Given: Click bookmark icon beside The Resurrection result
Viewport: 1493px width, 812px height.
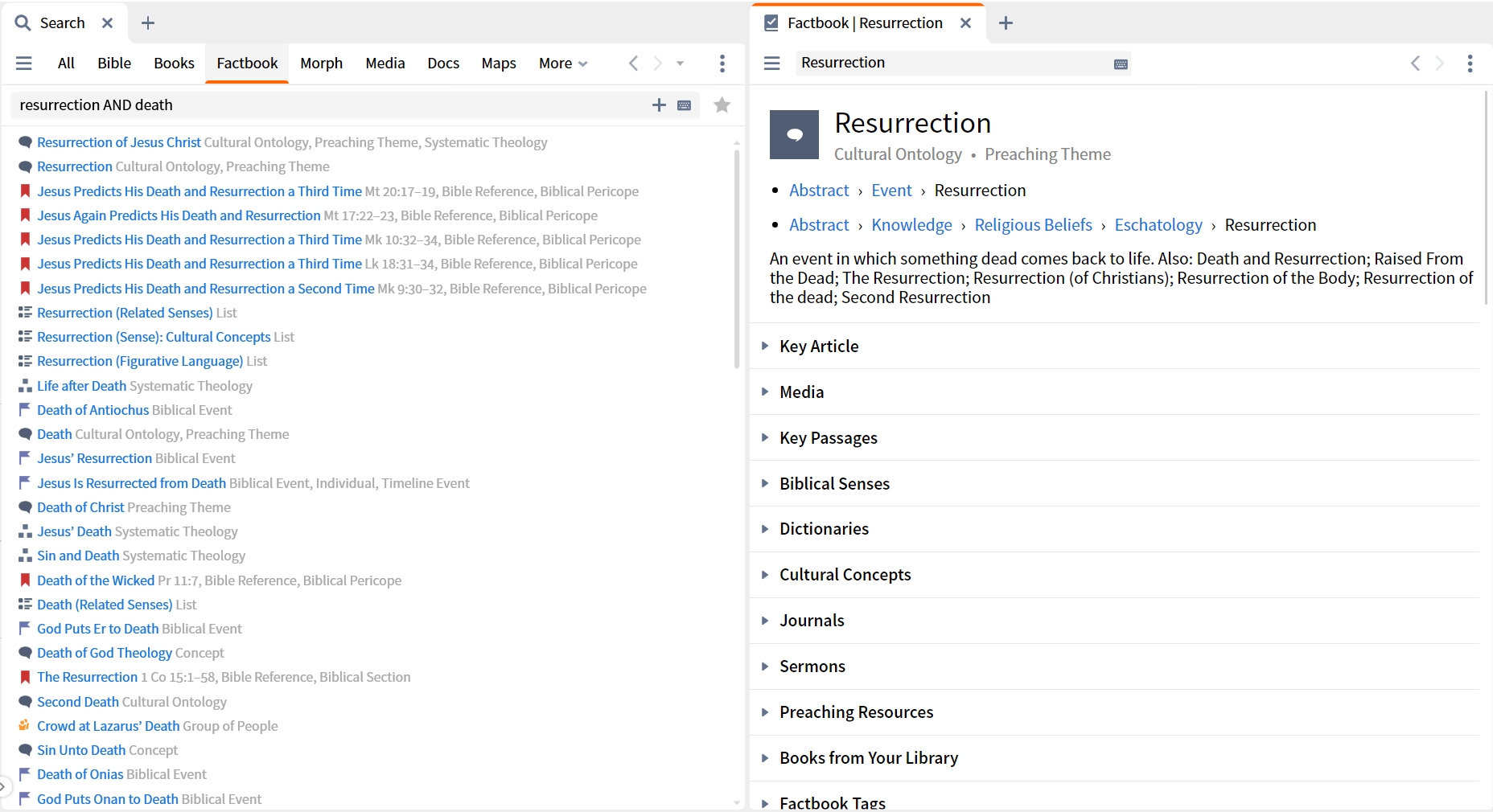Looking at the screenshot, I should tap(25, 677).
